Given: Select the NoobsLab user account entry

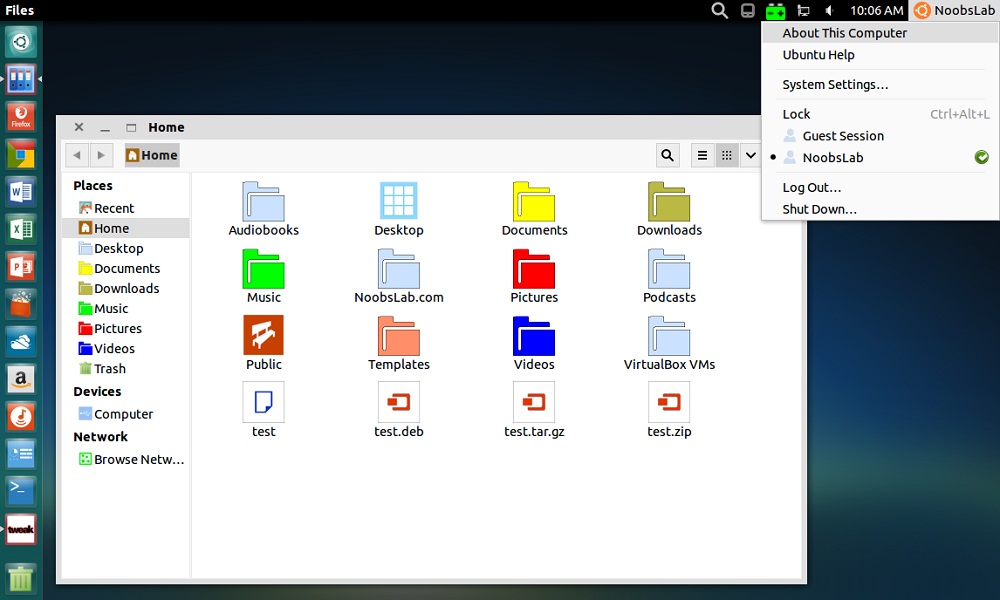Looking at the screenshot, I should 880,157.
